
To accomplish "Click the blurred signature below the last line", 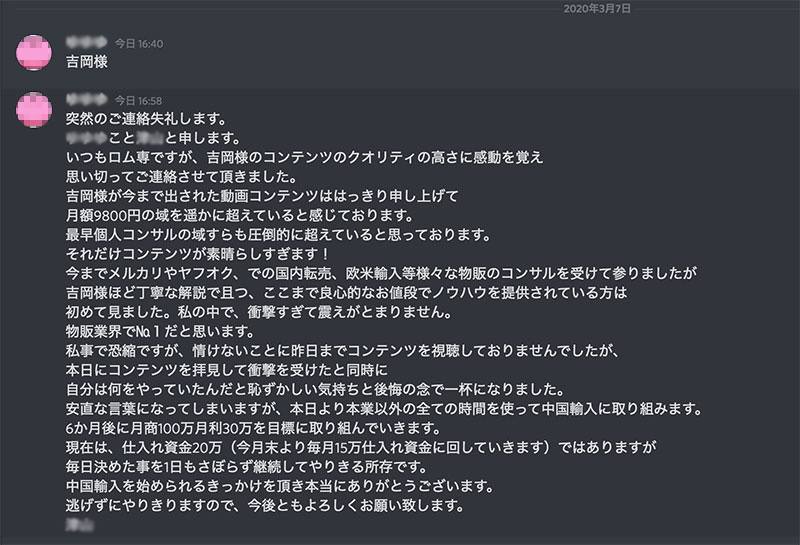I will (80, 525).
